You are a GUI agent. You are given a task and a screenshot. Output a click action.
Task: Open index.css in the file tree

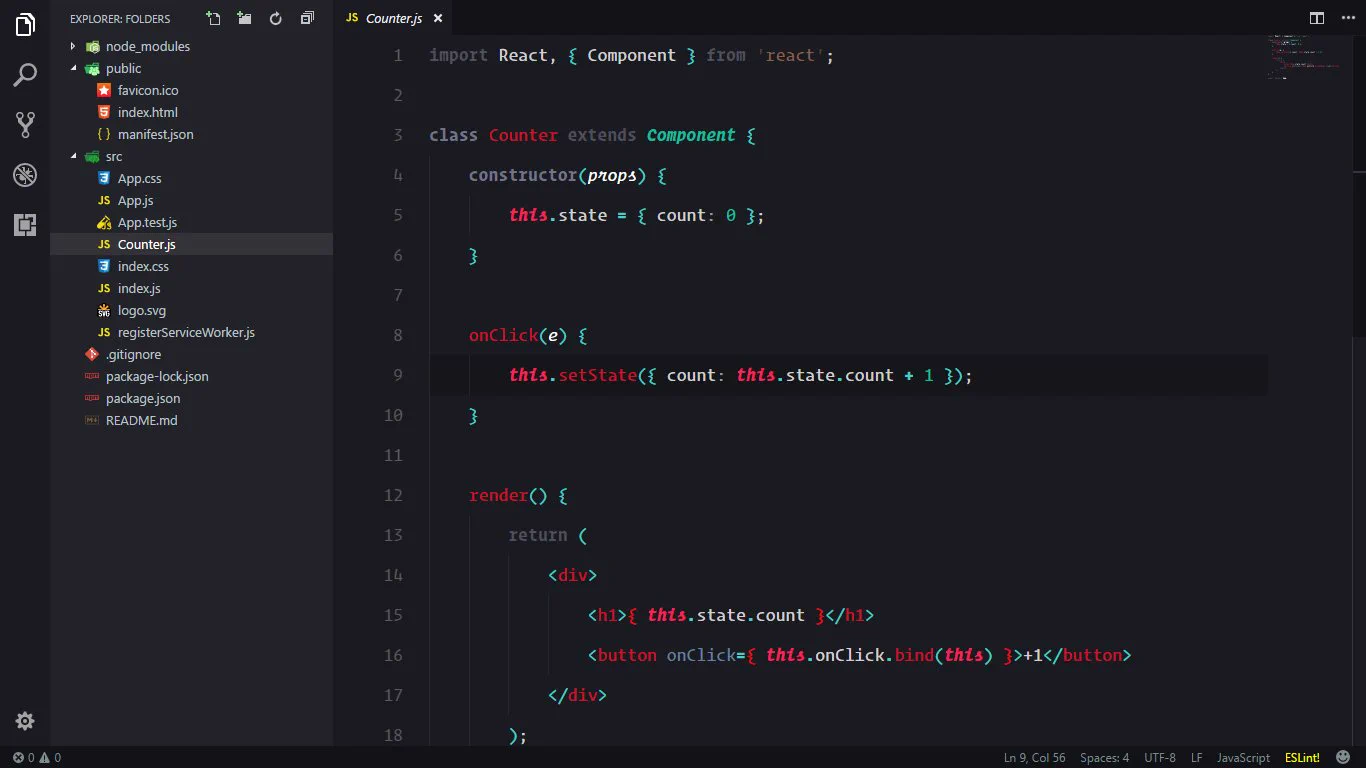pyautogui.click(x=191, y=266)
